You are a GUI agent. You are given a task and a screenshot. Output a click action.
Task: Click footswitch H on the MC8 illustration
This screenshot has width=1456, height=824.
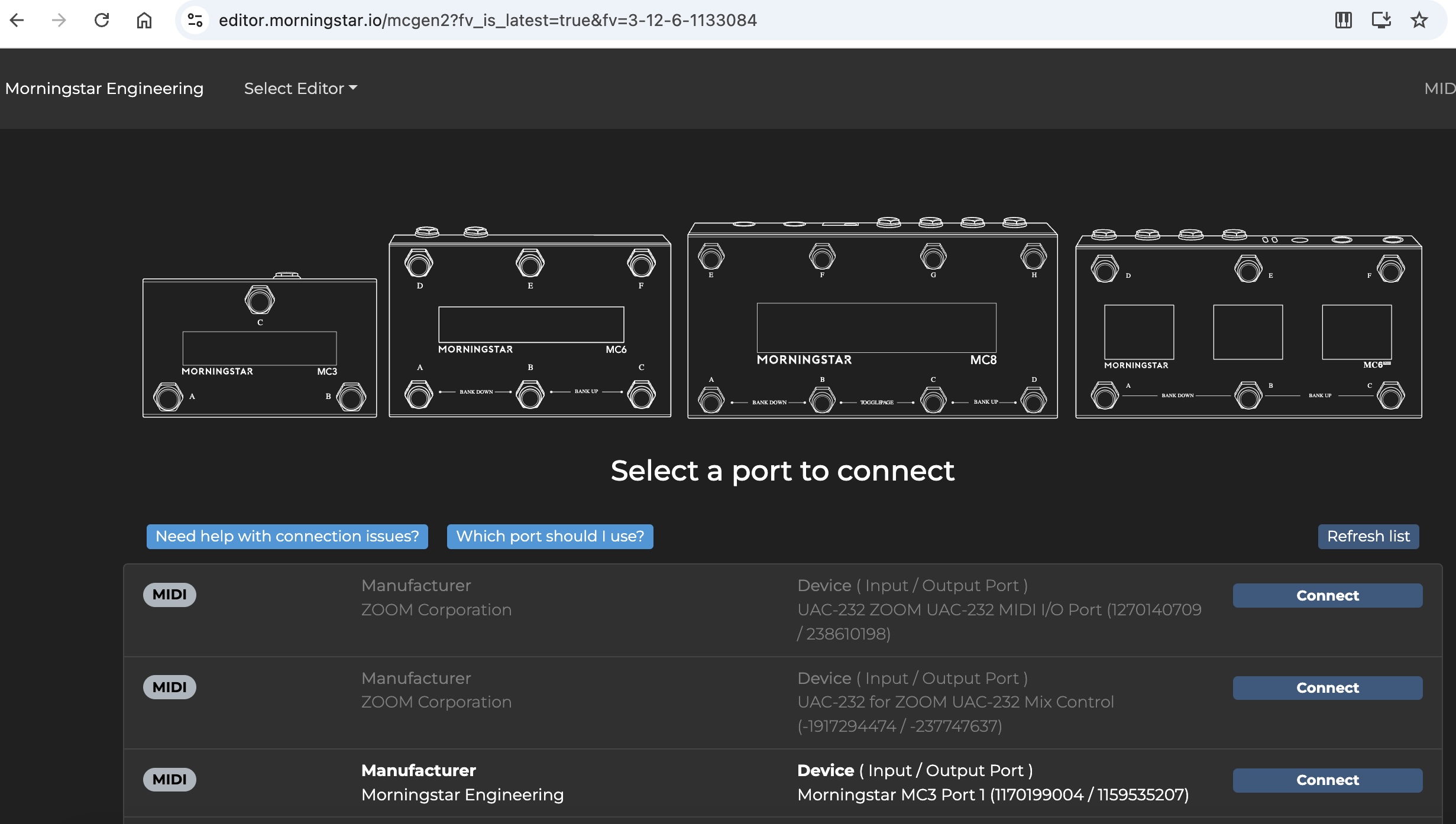click(x=1034, y=257)
